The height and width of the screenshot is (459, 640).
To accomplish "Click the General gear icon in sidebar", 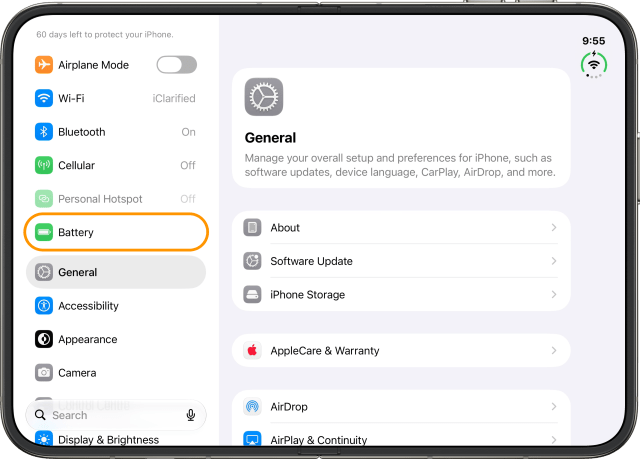I will [44, 272].
